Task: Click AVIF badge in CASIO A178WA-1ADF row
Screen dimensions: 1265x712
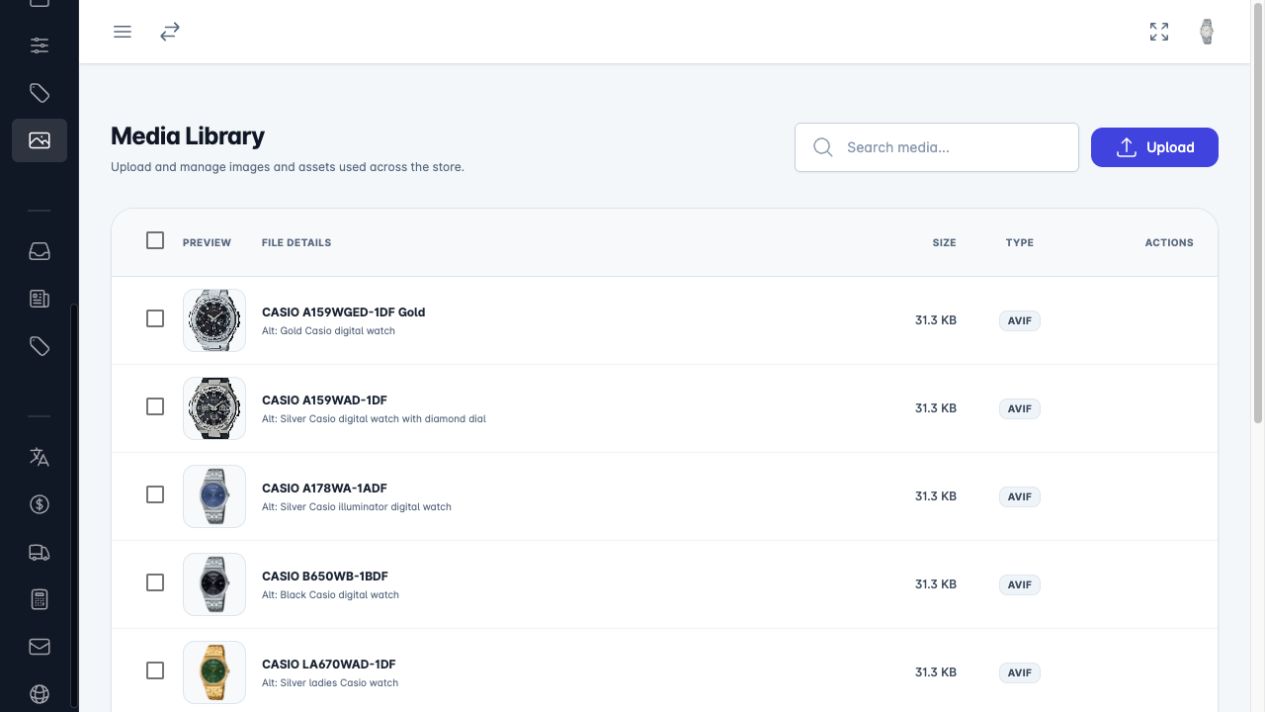Action: click(x=1019, y=497)
